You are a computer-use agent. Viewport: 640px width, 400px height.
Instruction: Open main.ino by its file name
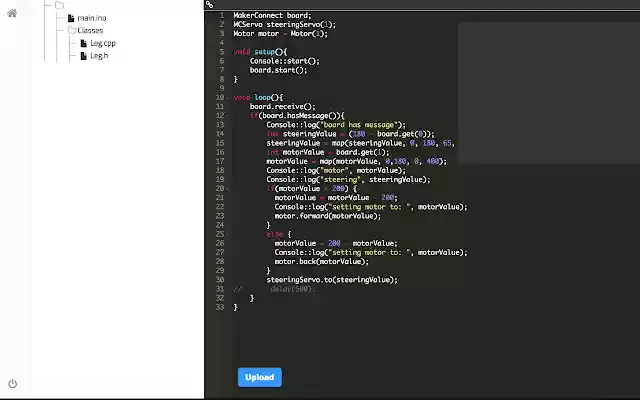click(x=92, y=18)
